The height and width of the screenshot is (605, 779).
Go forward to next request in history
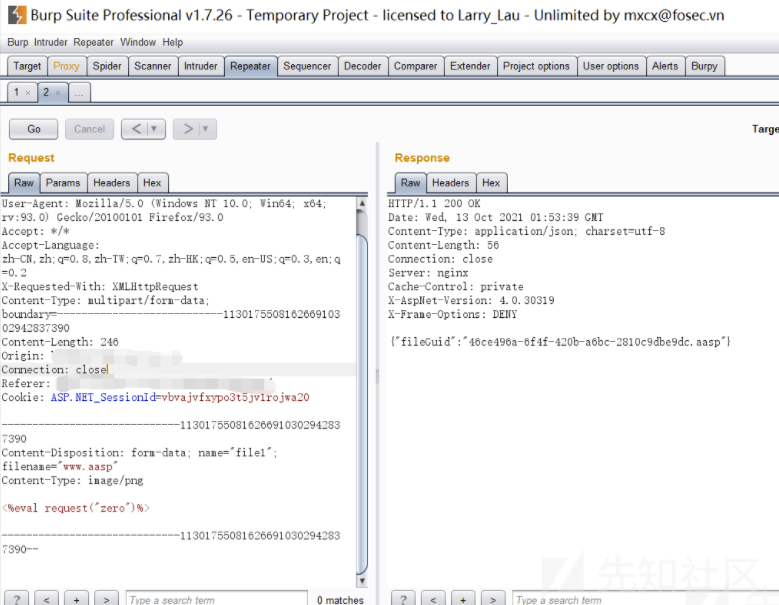[x=187, y=129]
